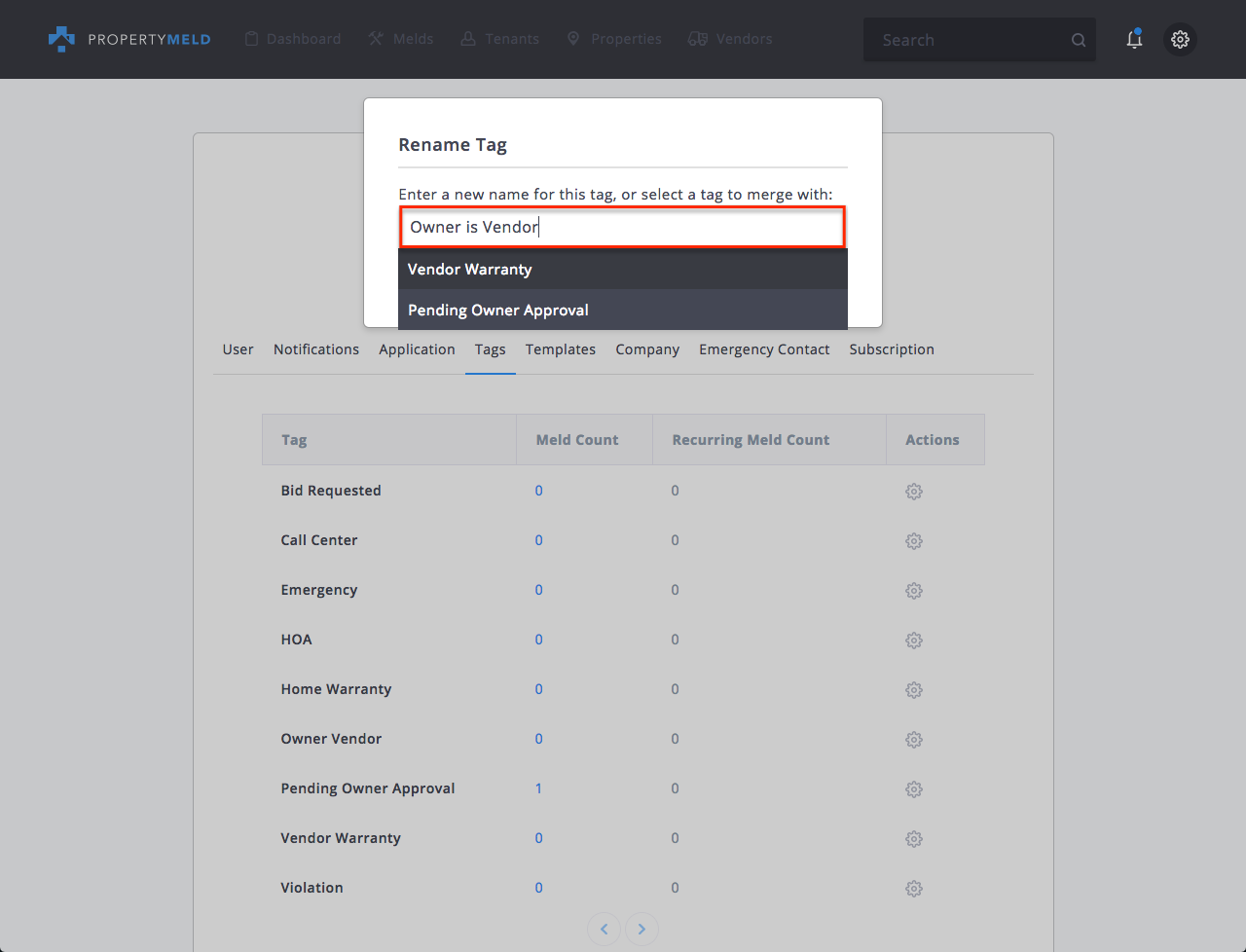This screenshot has width=1246, height=952.
Task: Switch to the Subscription tab
Action: 892,349
